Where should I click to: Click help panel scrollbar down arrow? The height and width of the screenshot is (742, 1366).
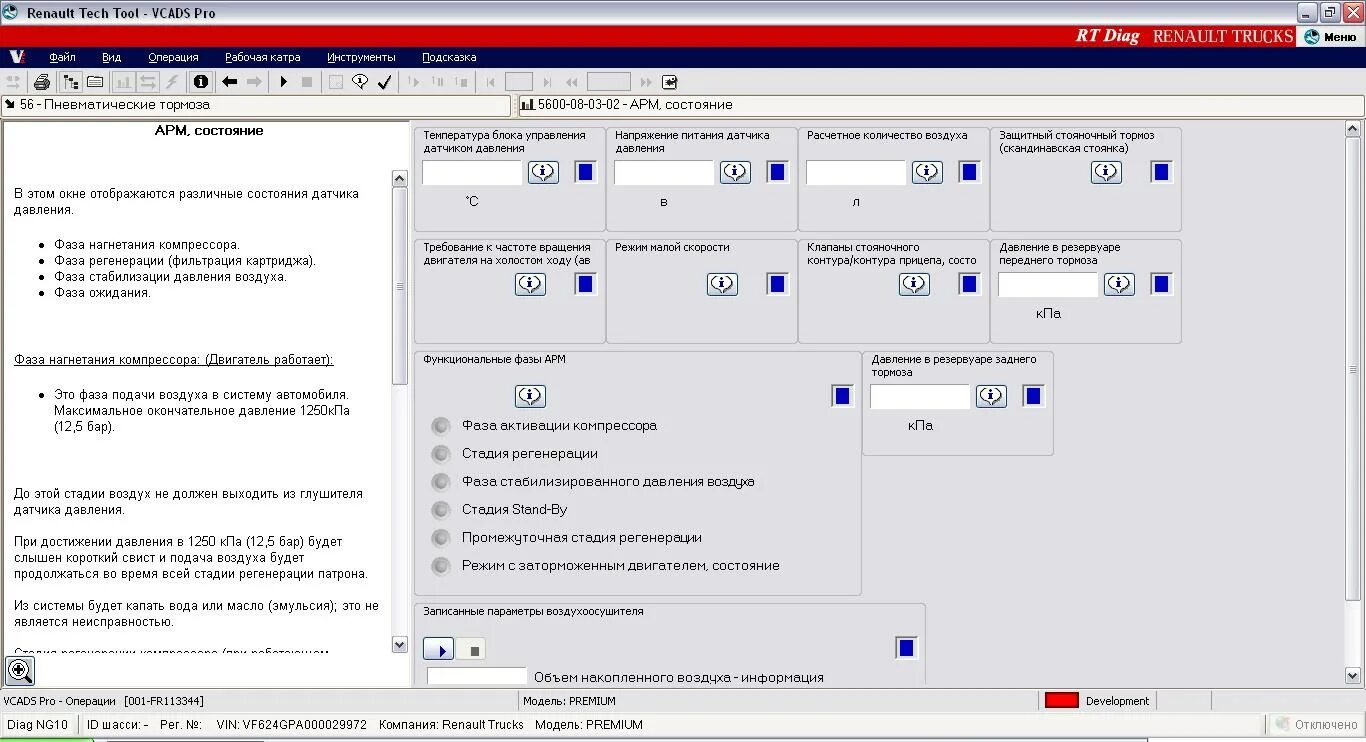tap(400, 645)
